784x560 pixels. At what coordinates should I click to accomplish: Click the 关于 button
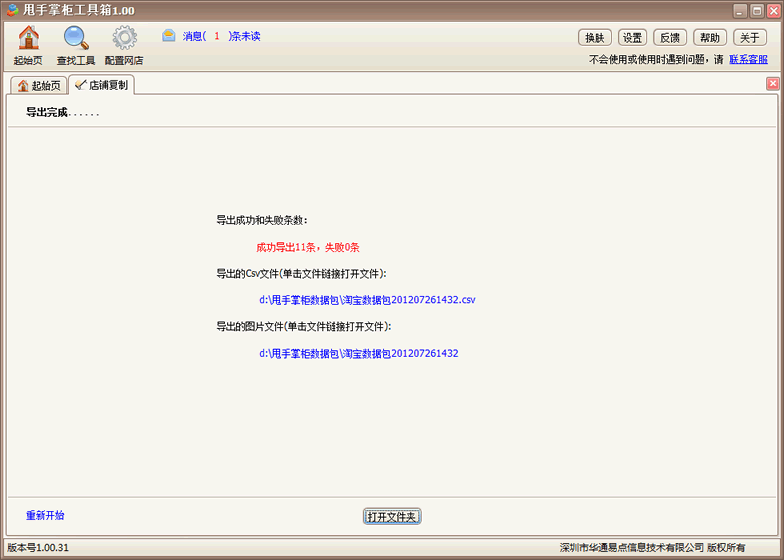[x=750, y=38]
